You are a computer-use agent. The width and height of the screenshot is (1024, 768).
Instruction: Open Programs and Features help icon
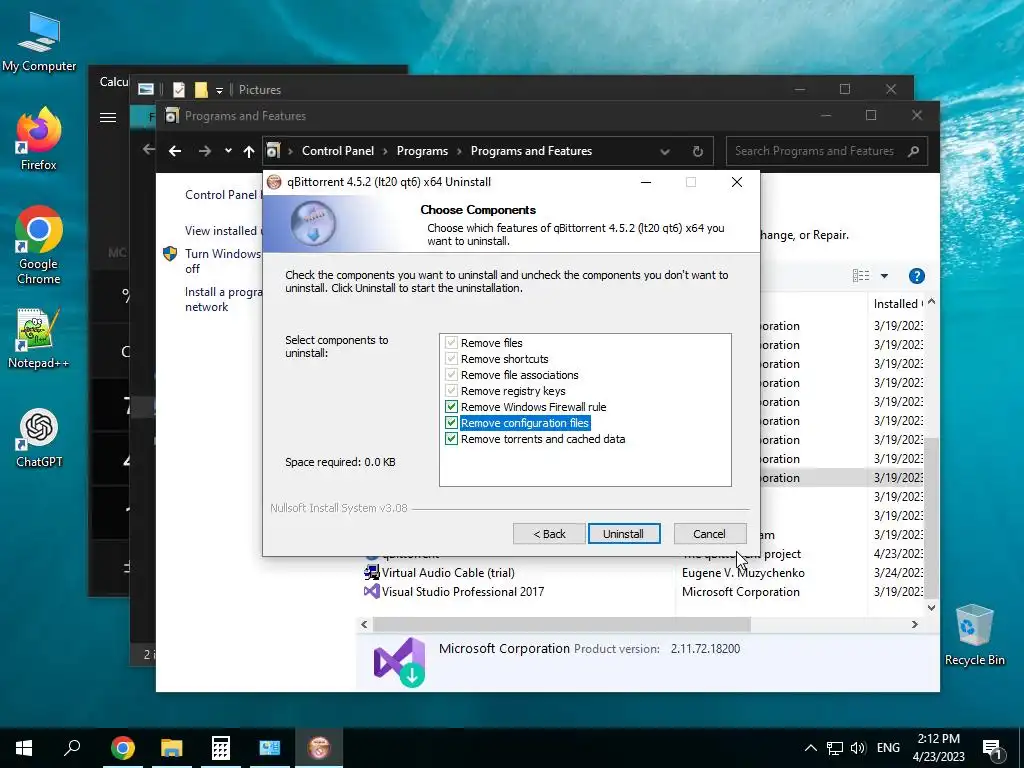(x=917, y=276)
